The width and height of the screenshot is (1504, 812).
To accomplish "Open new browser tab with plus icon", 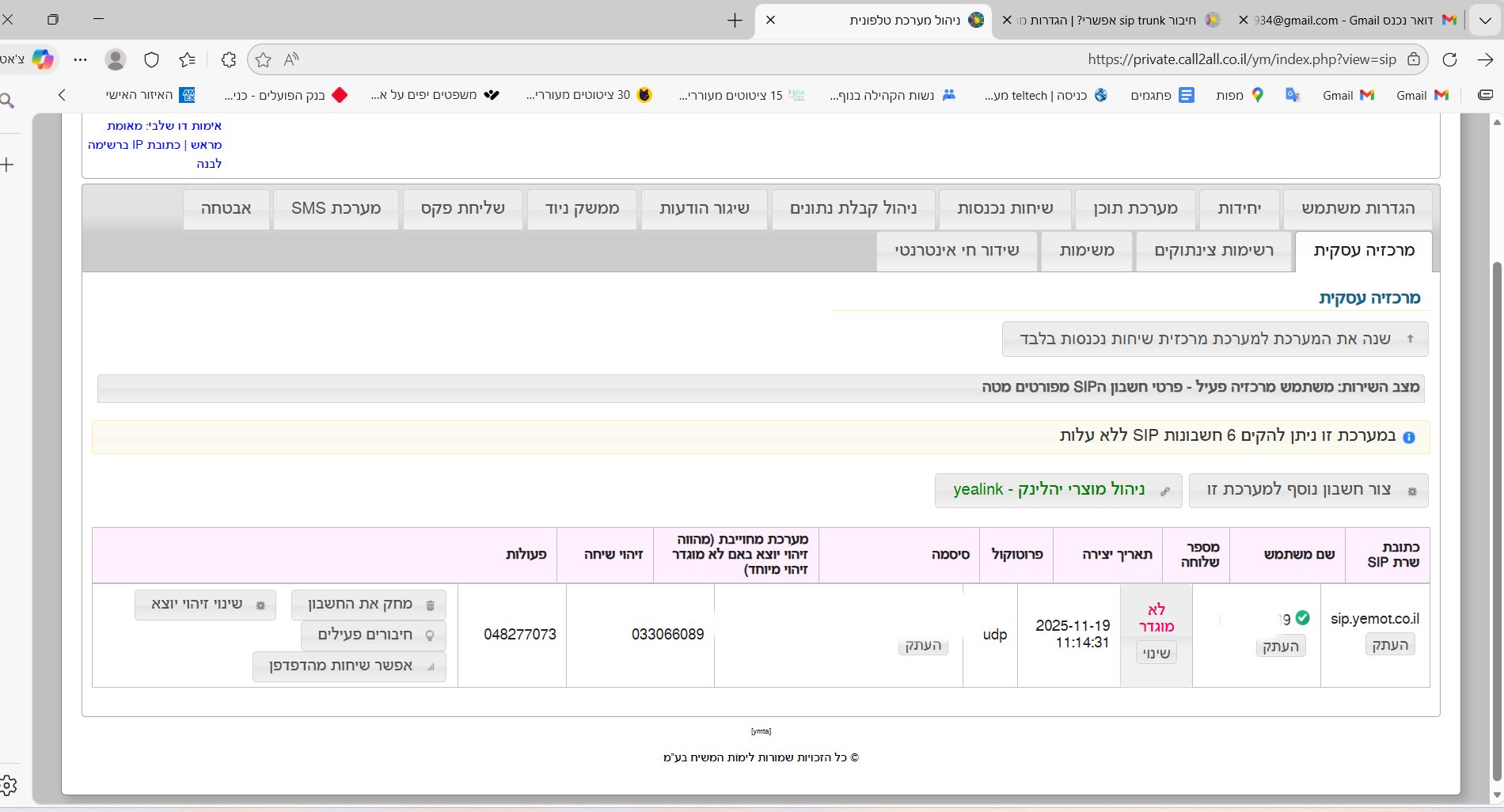I will click(x=735, y=20).
